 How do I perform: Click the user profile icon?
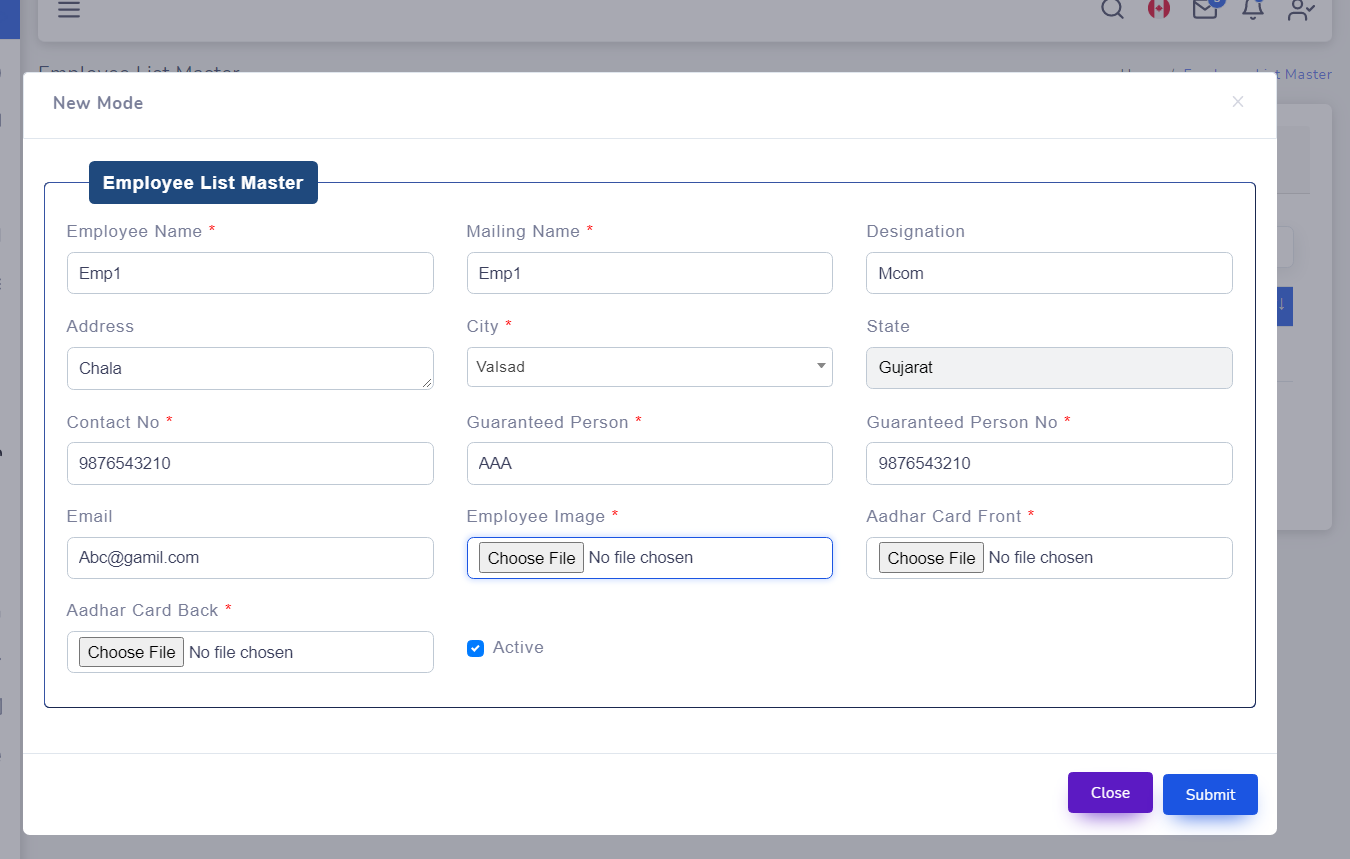click(1300, 10)
